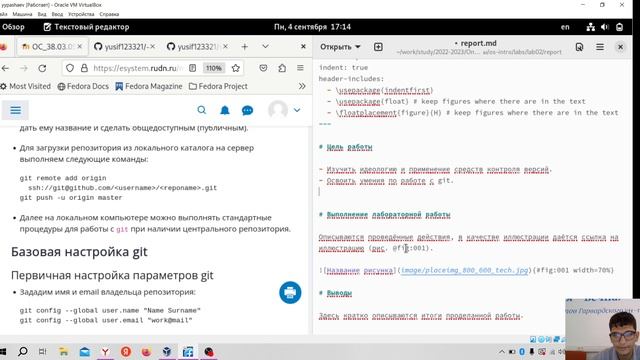The height and width of the screenshot is (360, 640).
Task: Open the text editor hamburger menu
Action: point(600,47)
